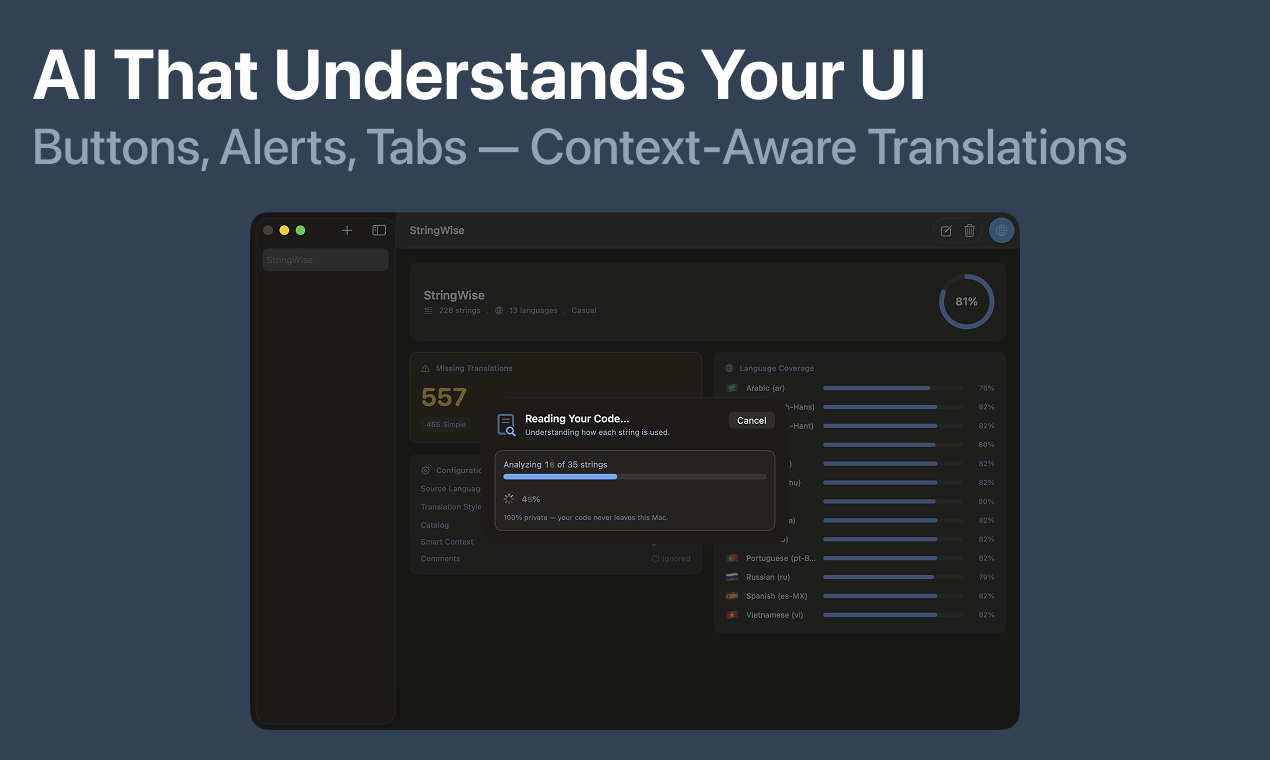Image resolution: width=1270 pixels, height=760 pixels.
Task: Click the 100% private notice text
Action: [x=585, y=517]
